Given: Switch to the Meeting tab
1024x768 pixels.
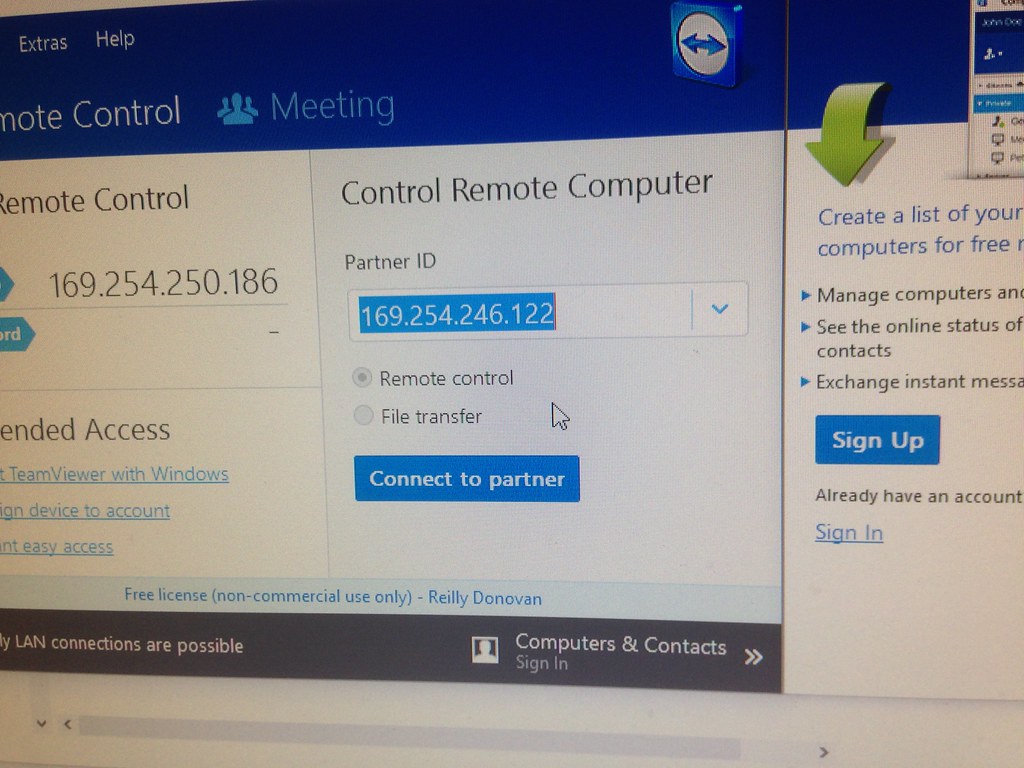Looking at the screenshot, I should click(306, 106).
